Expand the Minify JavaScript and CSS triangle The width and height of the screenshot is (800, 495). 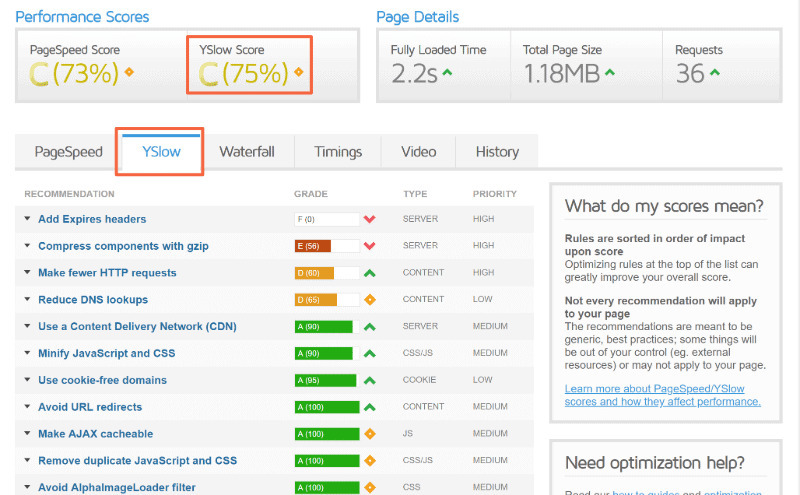click(27, 353)
